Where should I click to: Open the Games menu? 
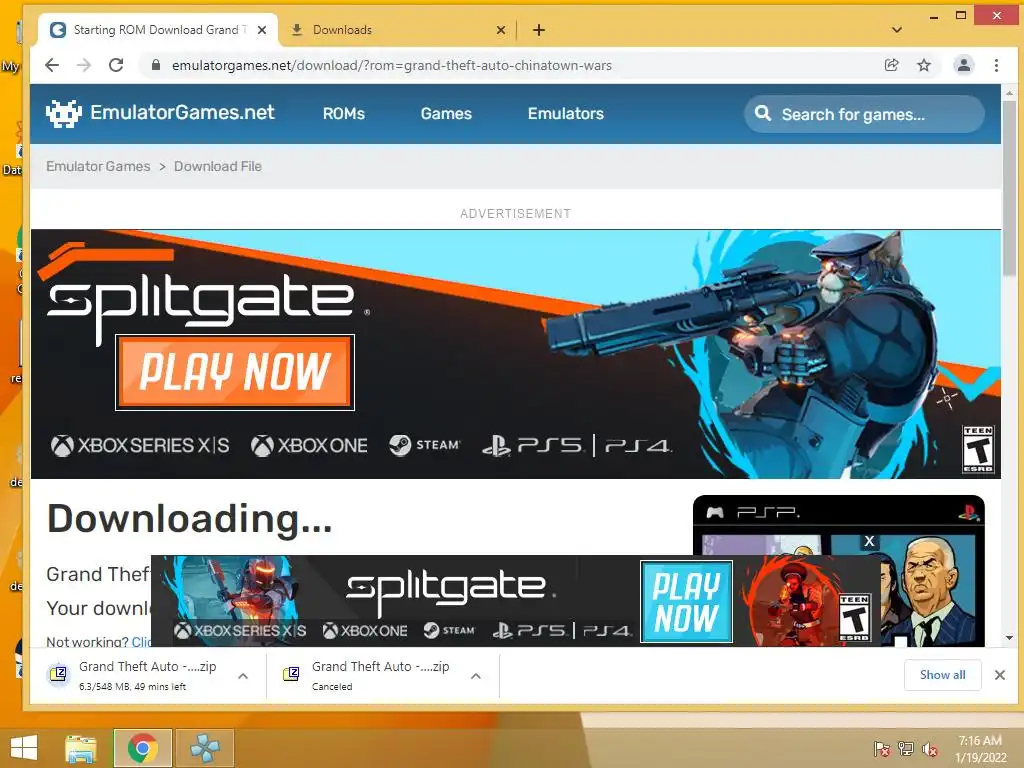(446, 114)
